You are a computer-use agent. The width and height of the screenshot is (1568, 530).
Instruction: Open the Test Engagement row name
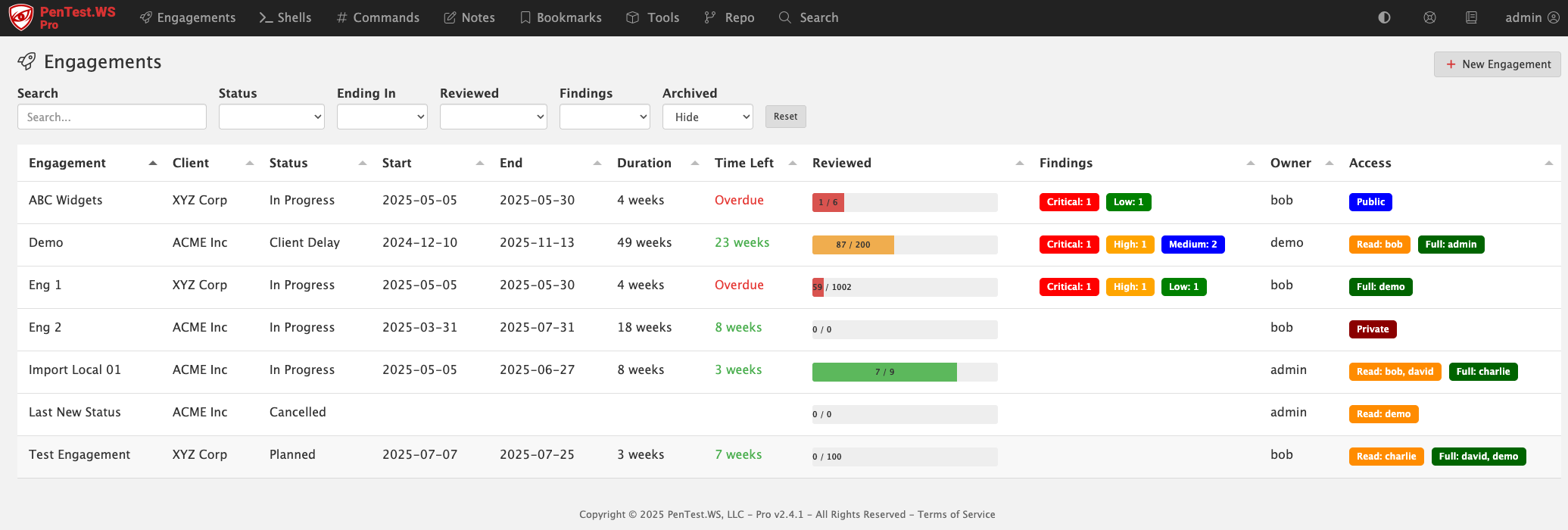[x=79, y=454]
